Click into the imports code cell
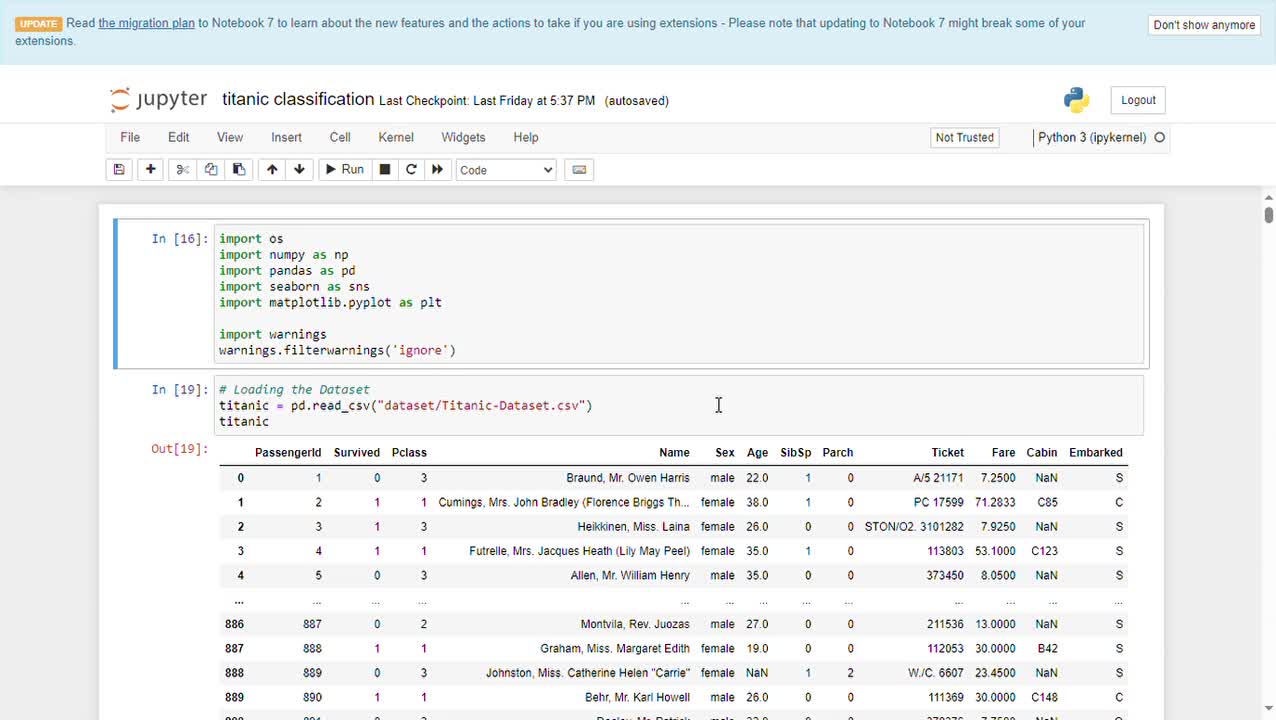The width and height of the screenshot is (1276, 720). [x=678, y=294]
